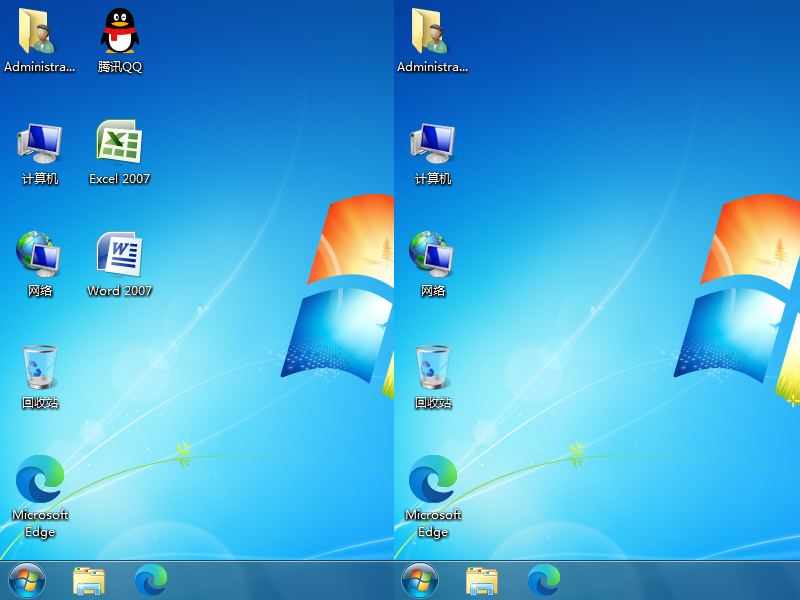Screen dimensions: 800x600
Task: Open Windows Explorer from the taskbar
Action: pyautogui.click(x=90, y=582)
